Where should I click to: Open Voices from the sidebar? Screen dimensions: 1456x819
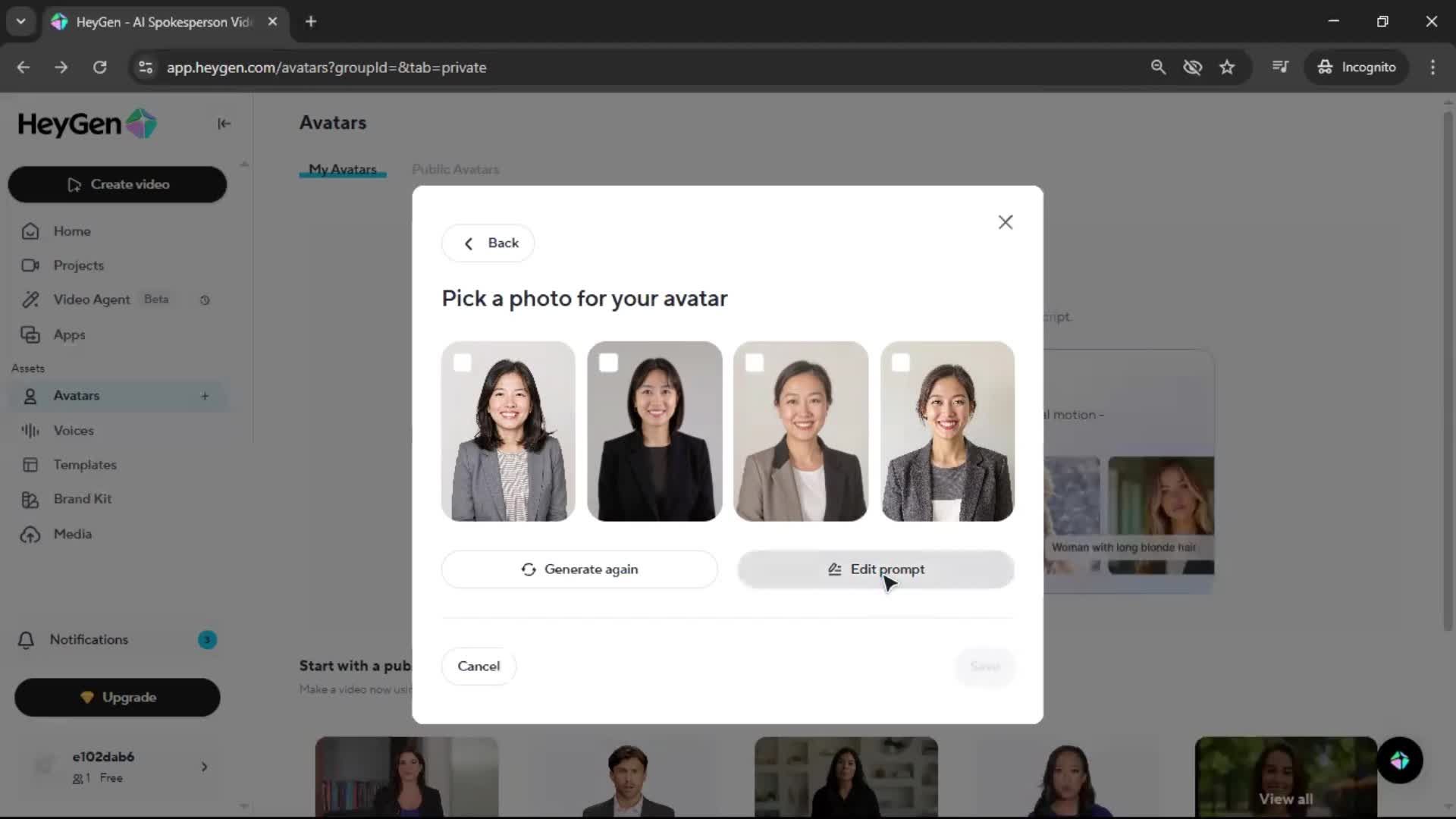[x=74, y=431]
